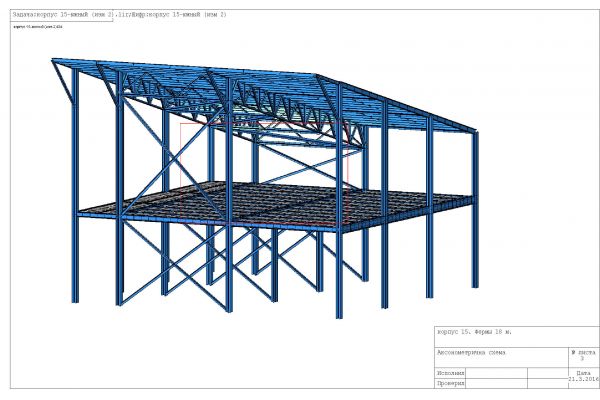Click the 3D steel frame model drawing
This screenshot has height=400, width=600.
(265, 188)
